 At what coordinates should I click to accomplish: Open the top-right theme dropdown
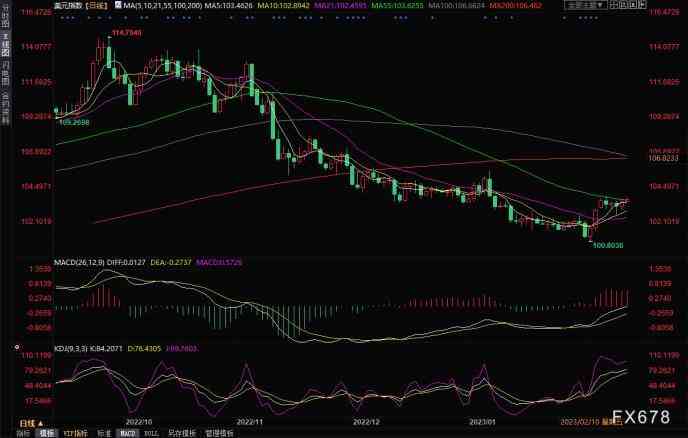tap(587, 6)
